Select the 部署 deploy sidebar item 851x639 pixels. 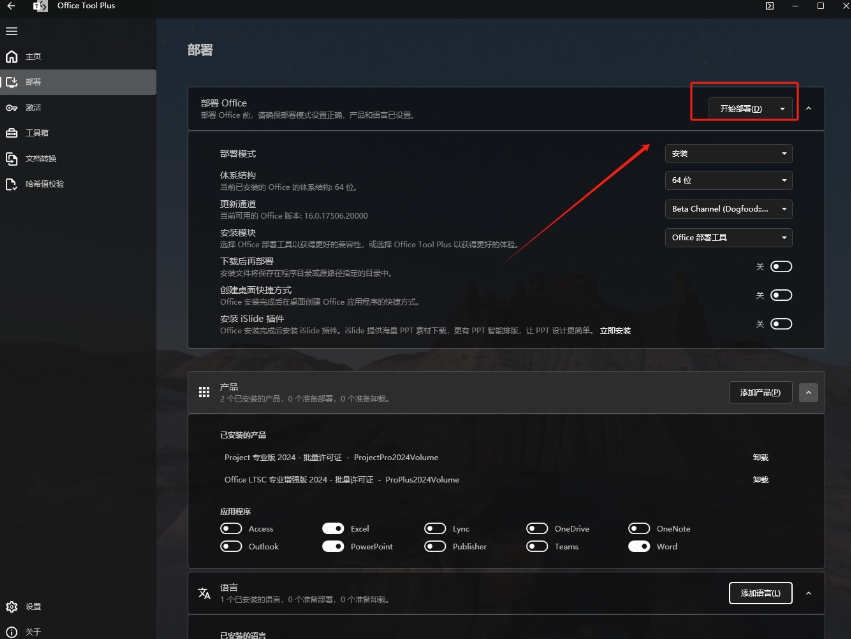[x=78, y=82]
